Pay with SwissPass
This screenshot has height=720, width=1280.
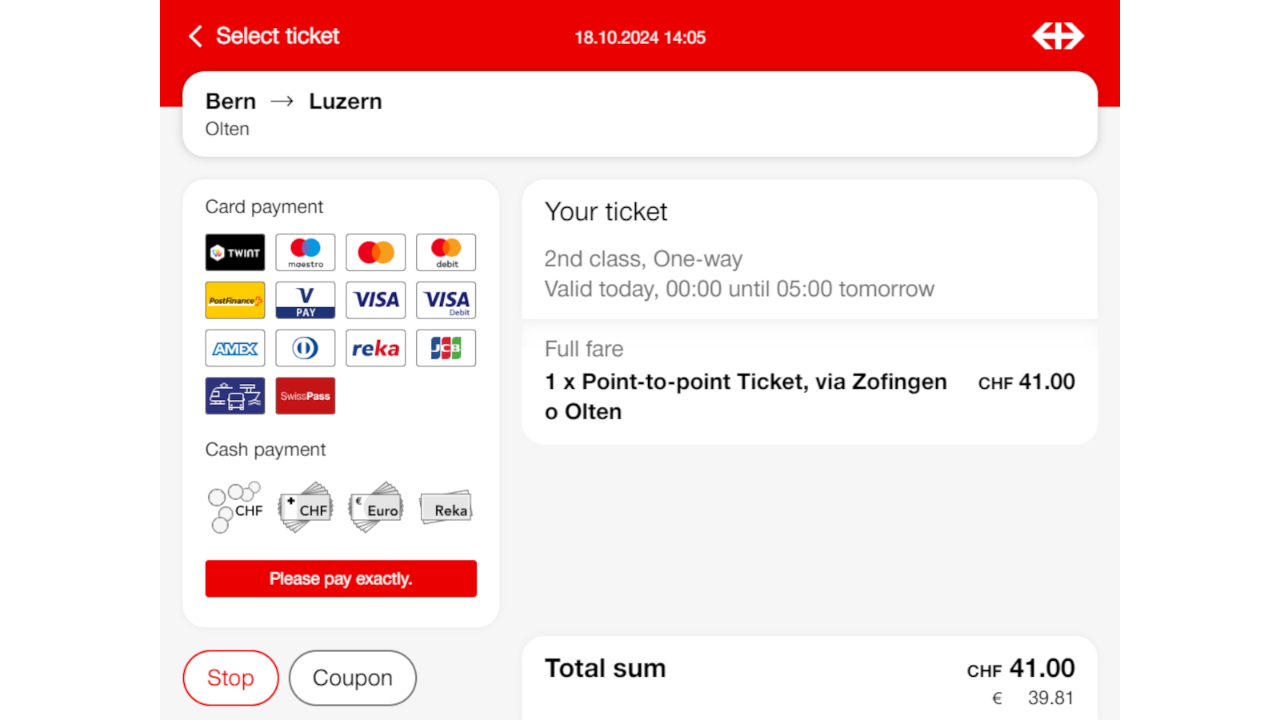pos(305,396)
